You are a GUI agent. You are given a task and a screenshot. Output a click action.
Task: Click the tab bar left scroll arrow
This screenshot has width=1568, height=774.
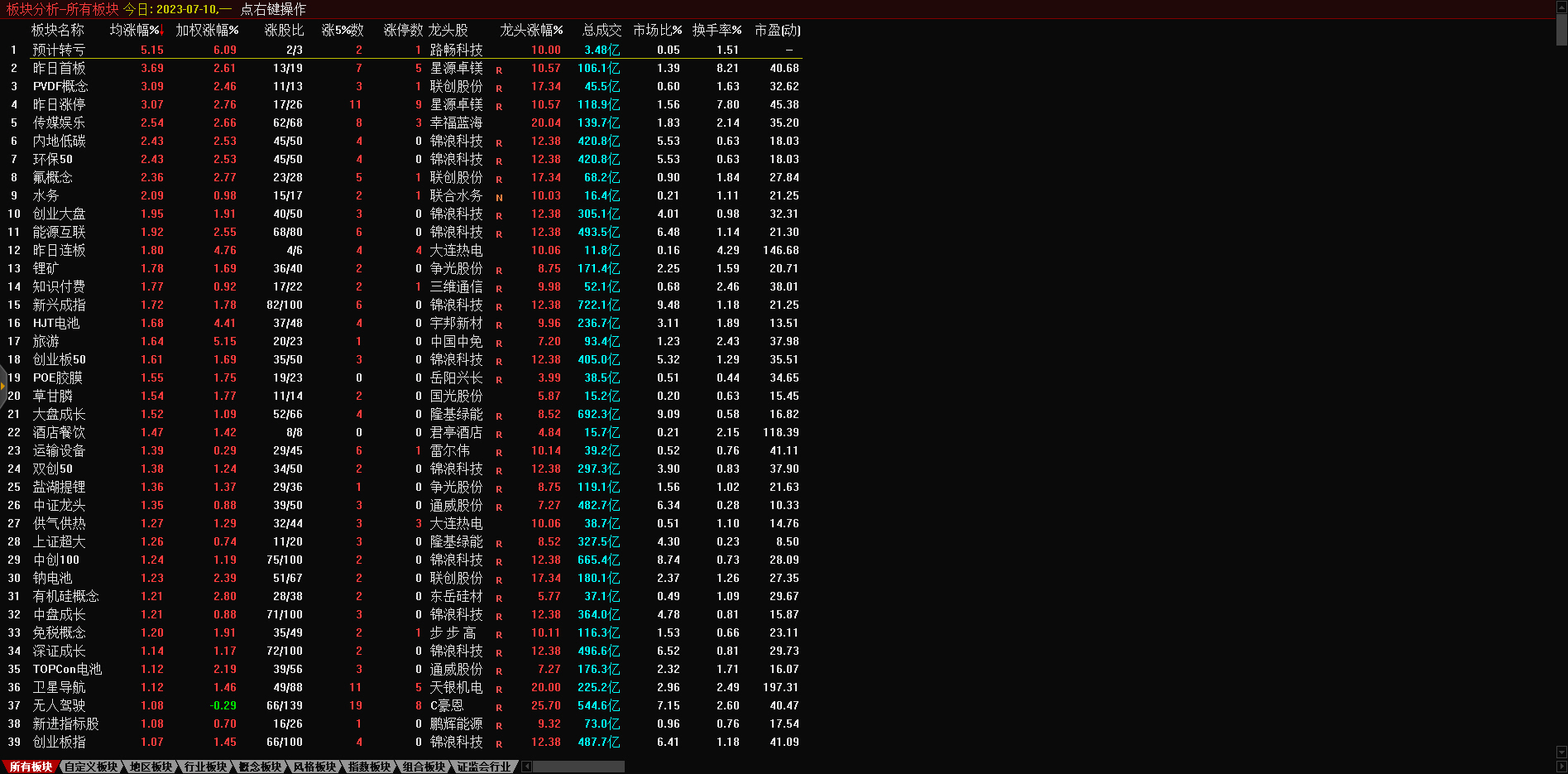(526, 767)
